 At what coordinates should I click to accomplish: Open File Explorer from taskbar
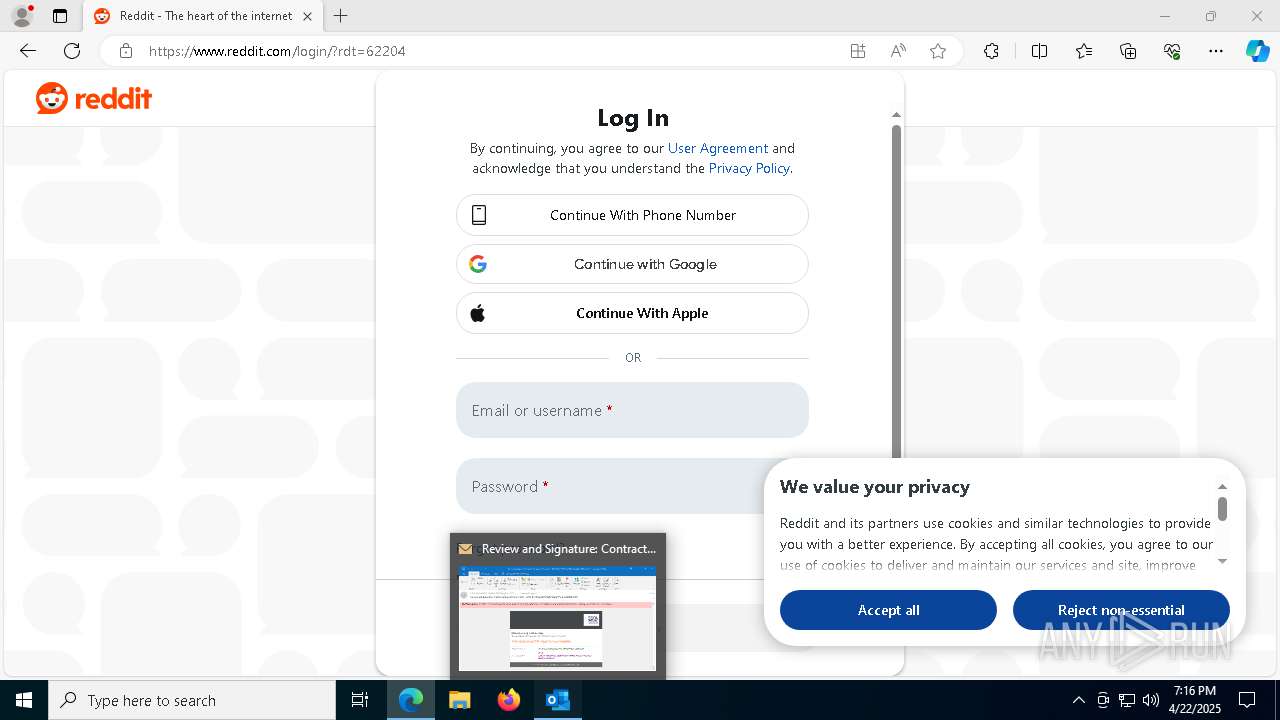(x=460, y=700)
